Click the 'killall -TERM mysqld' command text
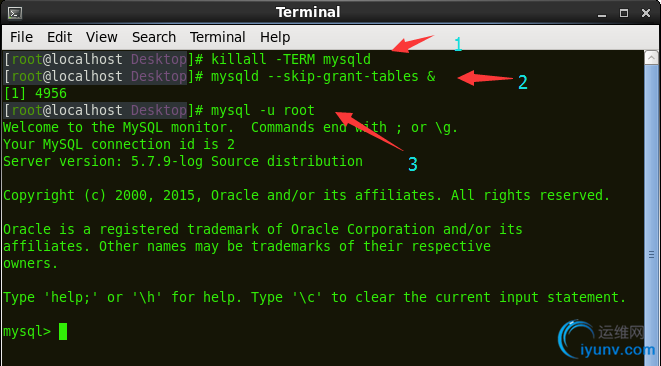The height and width of the screenshot is (366, 661). tap(291, 59)
